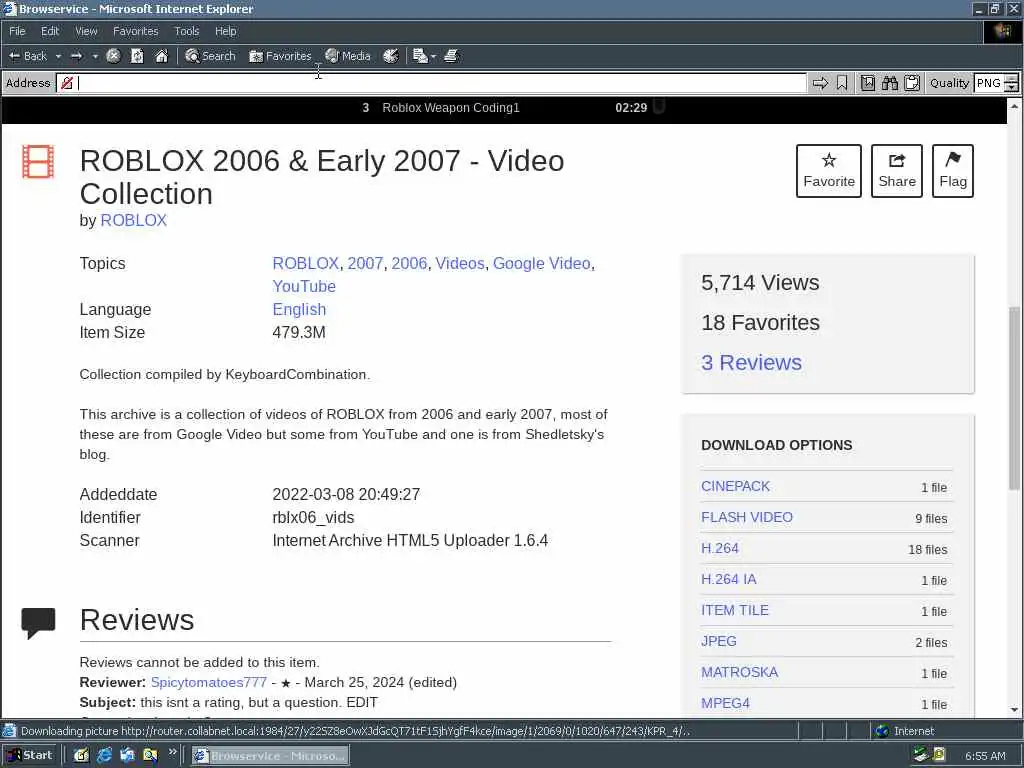Image resolution: width=1024 pixels, height=768 pixels.
Task: Click the vertical scrollbar down arrow
Action: pos(1014,709)
